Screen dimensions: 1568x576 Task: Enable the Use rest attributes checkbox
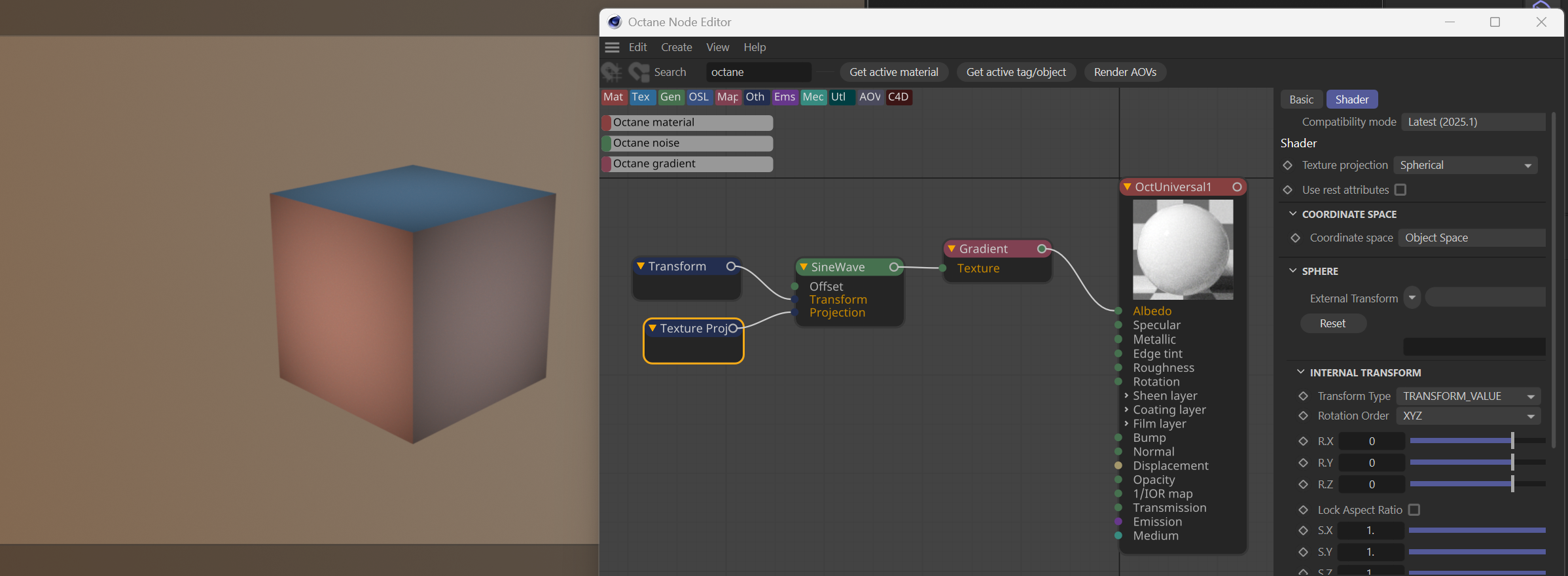pyautogui.click(x=1400, y=190)
